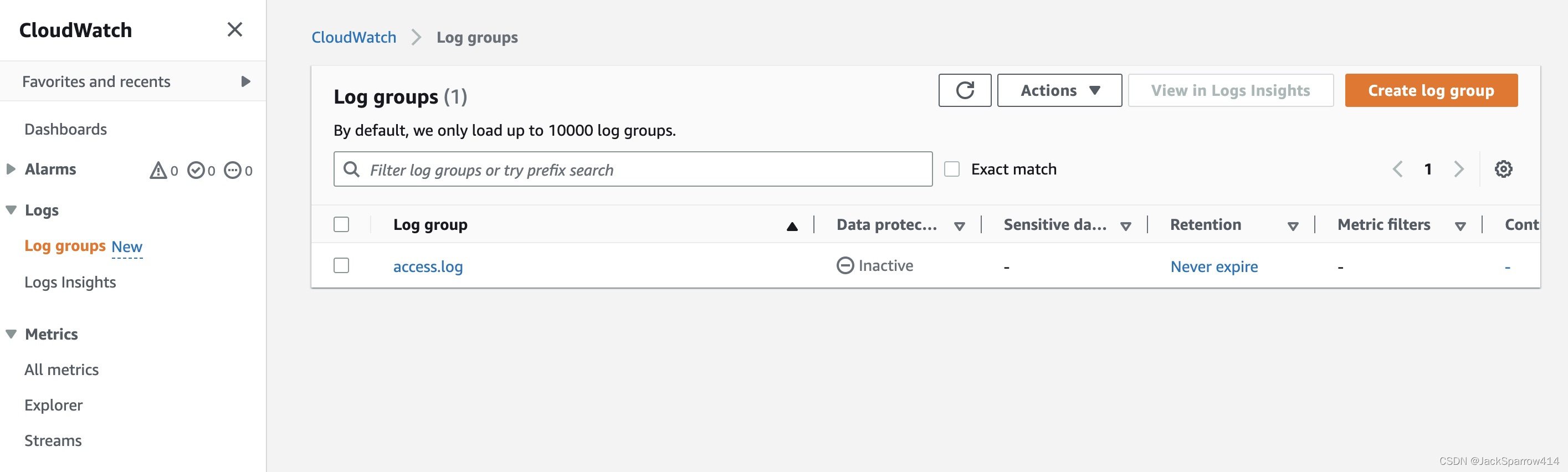Open the Alarms sidebar section

coord(50,169)
